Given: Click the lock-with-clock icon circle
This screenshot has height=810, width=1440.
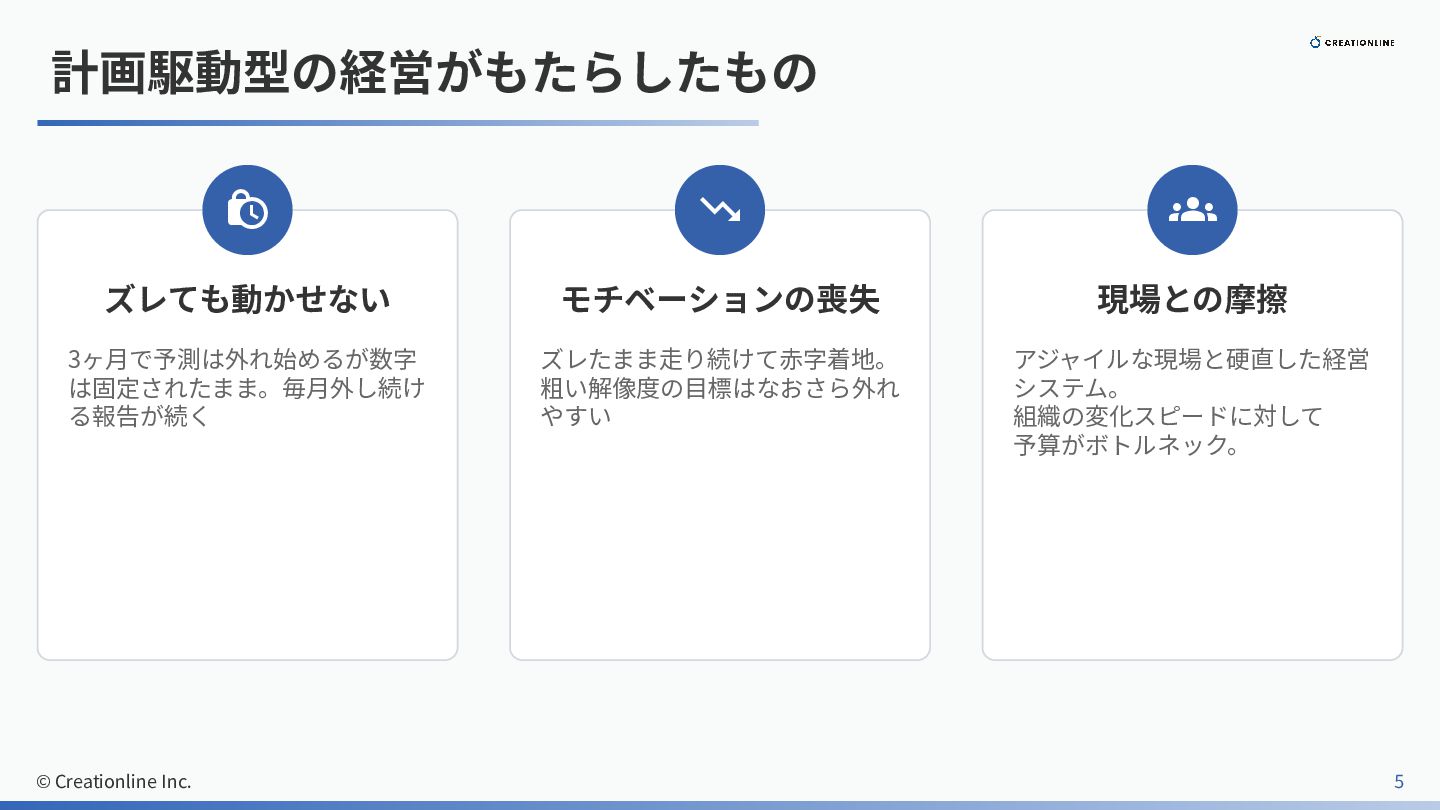Looking at the screenshot, I should (247, 210).
